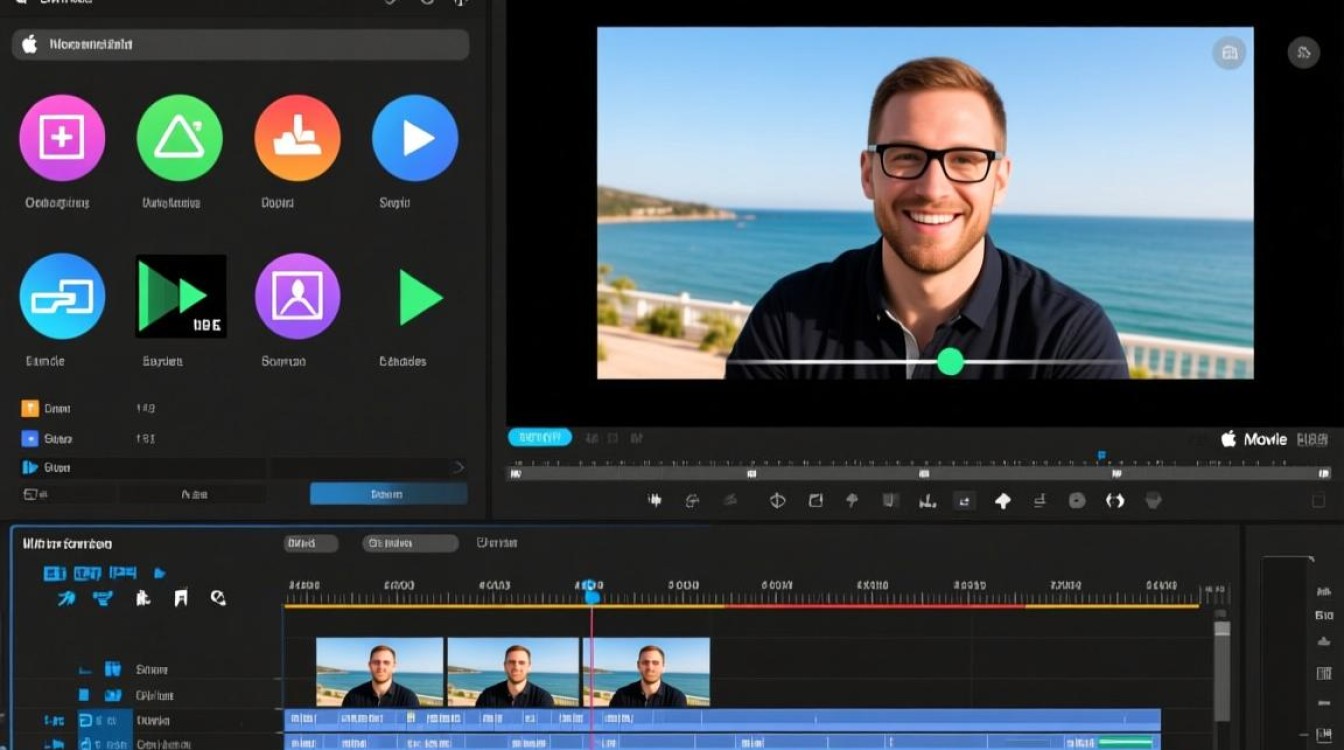Click the stepped-lines icon in the viewer toolbar
This screenshot has height=750, width=1344.
[1040, 501]
